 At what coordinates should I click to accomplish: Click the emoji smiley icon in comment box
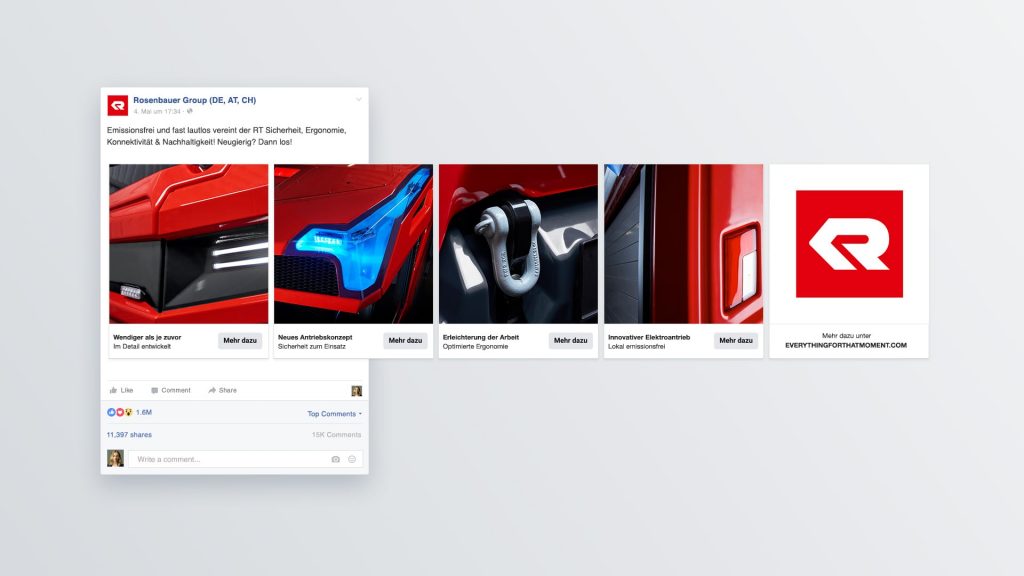click(x=352, y=459)
